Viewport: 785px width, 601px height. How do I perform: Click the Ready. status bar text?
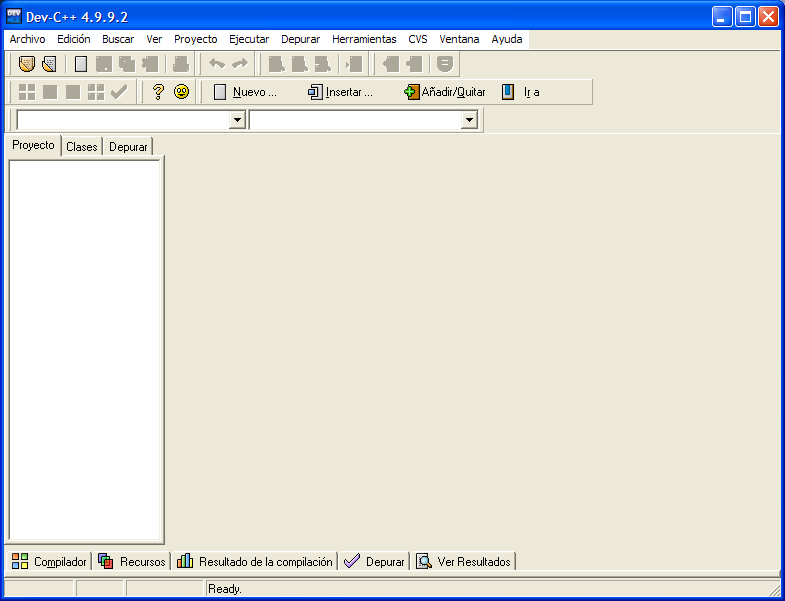click(x=225, y=589)
